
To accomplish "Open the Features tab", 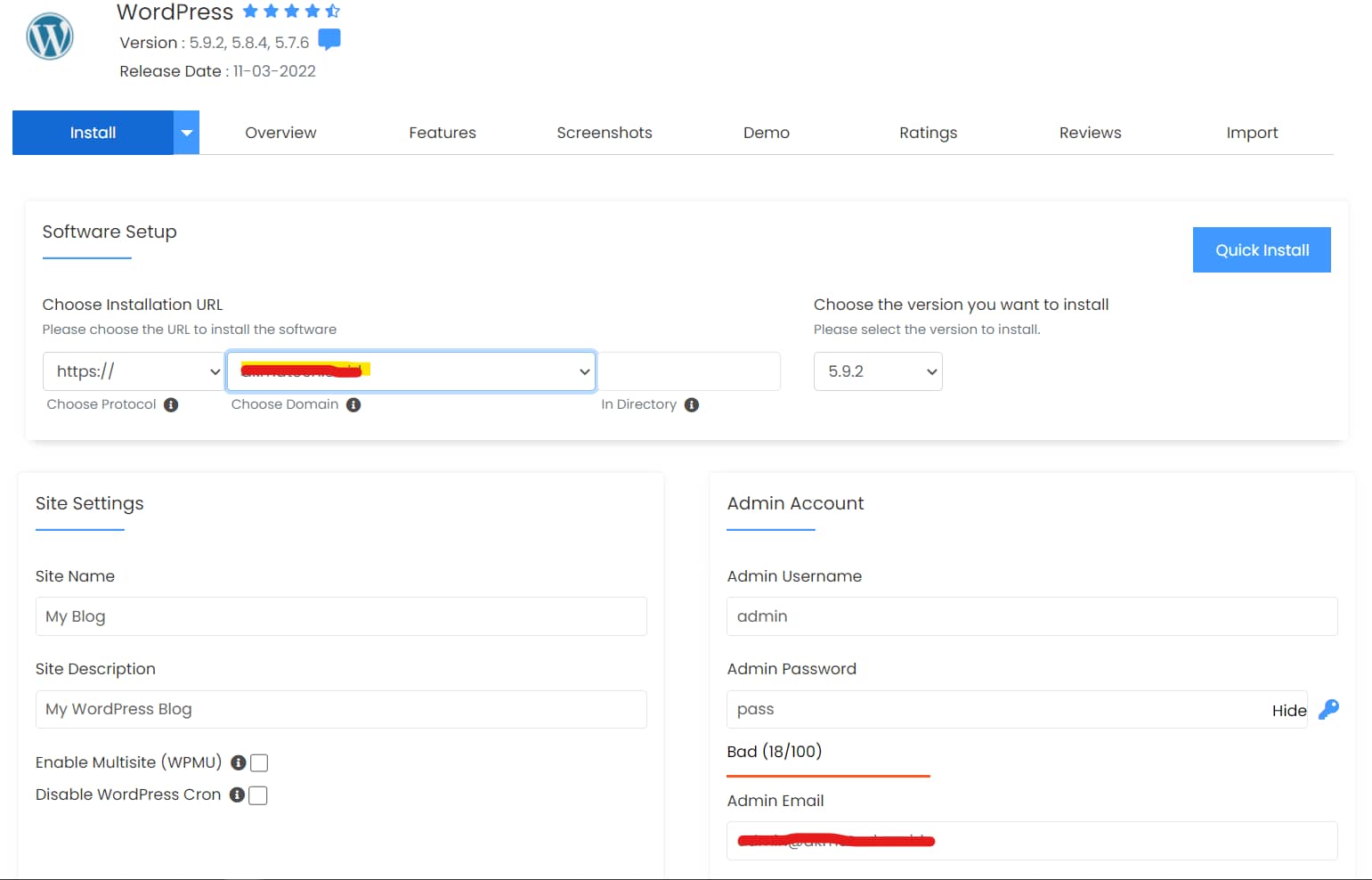I will (442, 133).
